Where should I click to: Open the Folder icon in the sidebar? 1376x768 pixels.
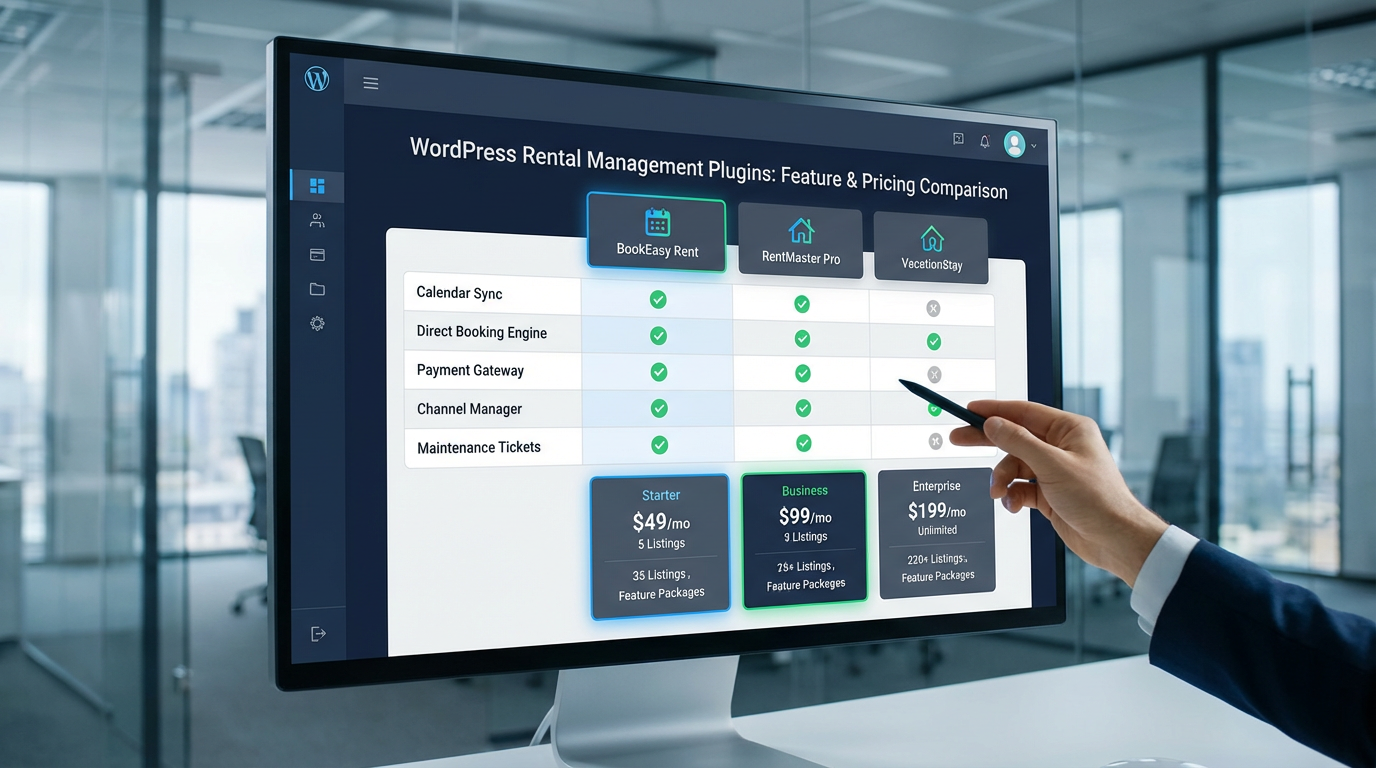(316, 289)
